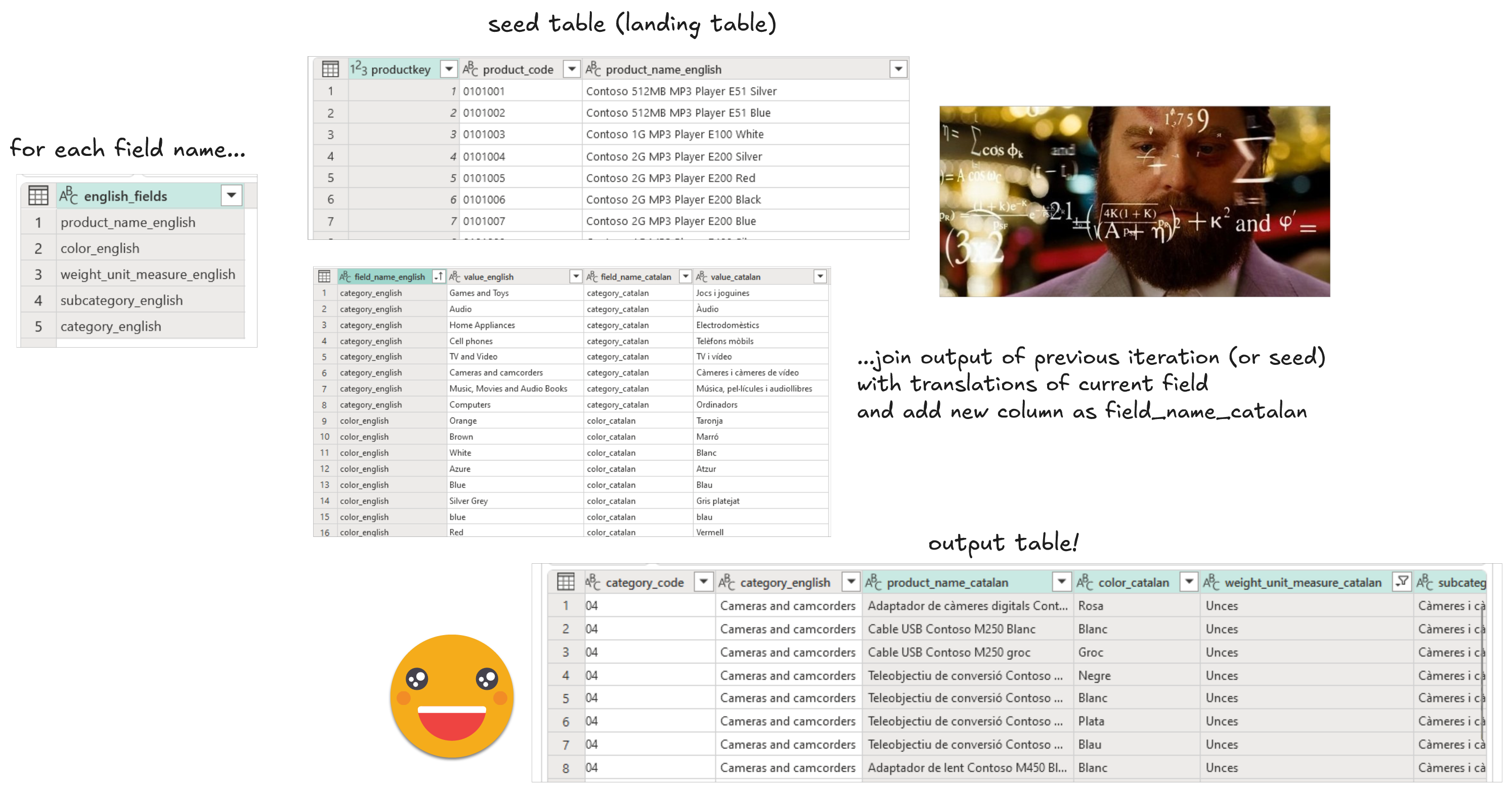Click ABC type icon on product_code column
This screenshot has height=792, width=1512.
coord(470,69)
